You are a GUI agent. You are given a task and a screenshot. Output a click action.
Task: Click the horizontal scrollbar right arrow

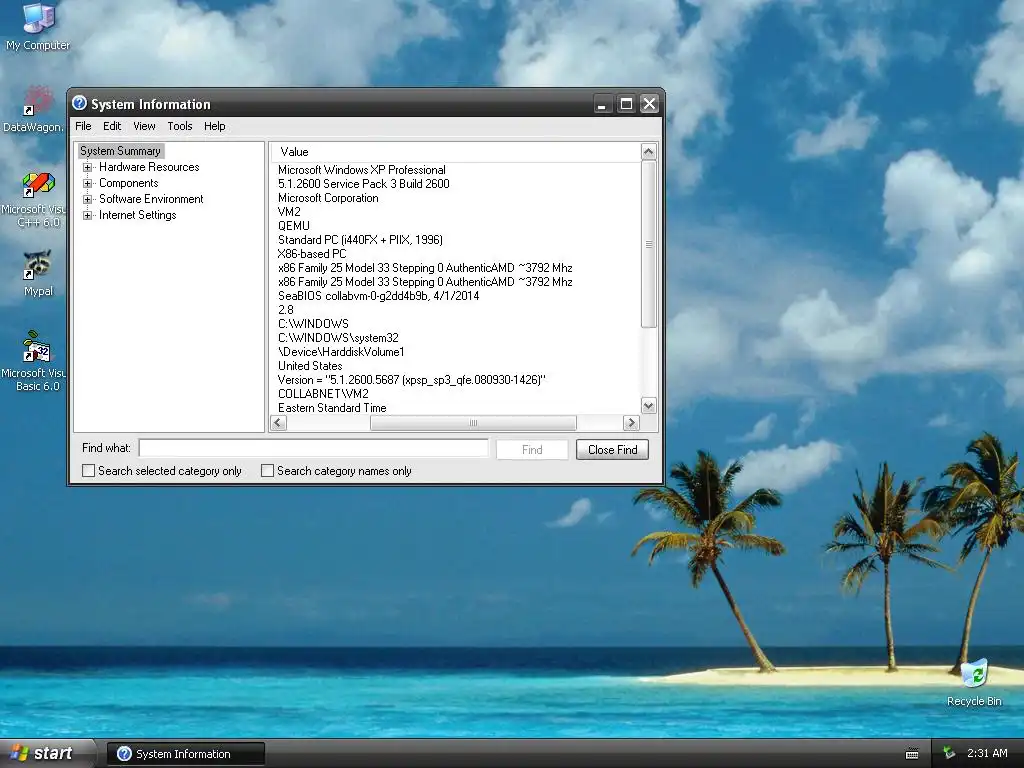click(x=631, y=423)
